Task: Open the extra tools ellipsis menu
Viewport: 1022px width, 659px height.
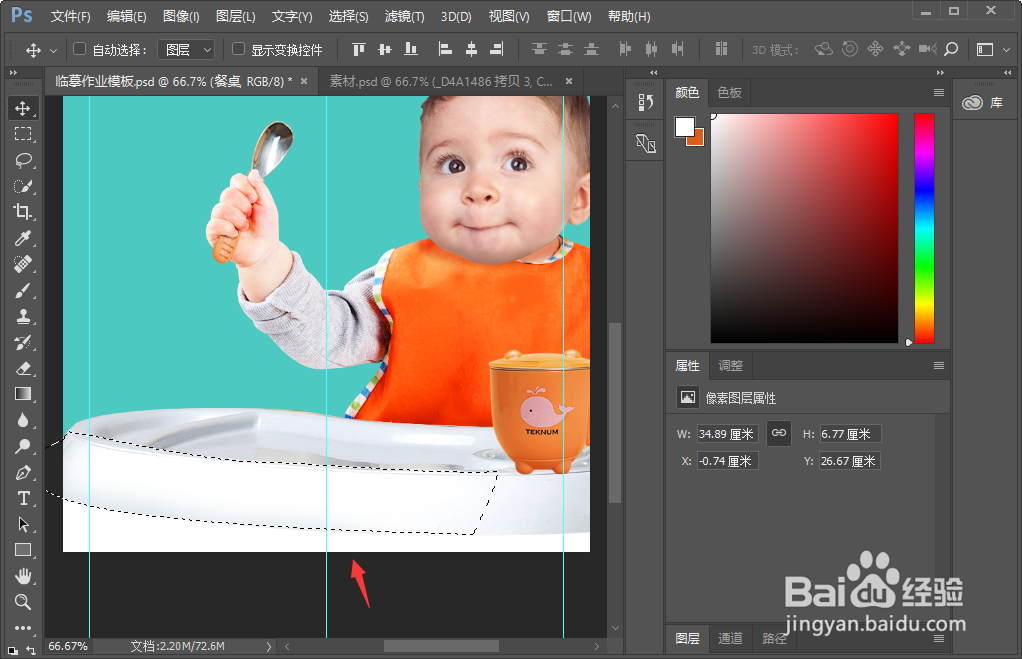Action: [x=23, y=628]
